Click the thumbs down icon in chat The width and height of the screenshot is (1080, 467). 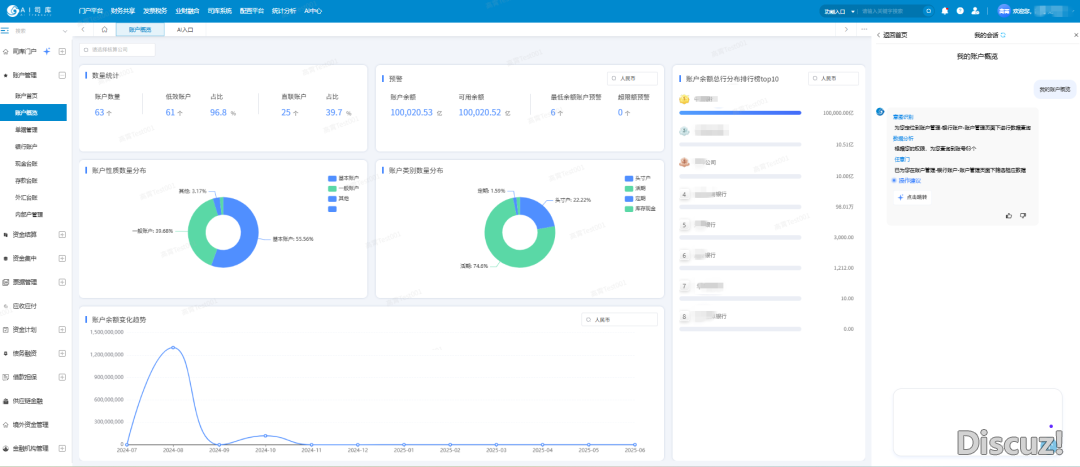(1023, 216)
